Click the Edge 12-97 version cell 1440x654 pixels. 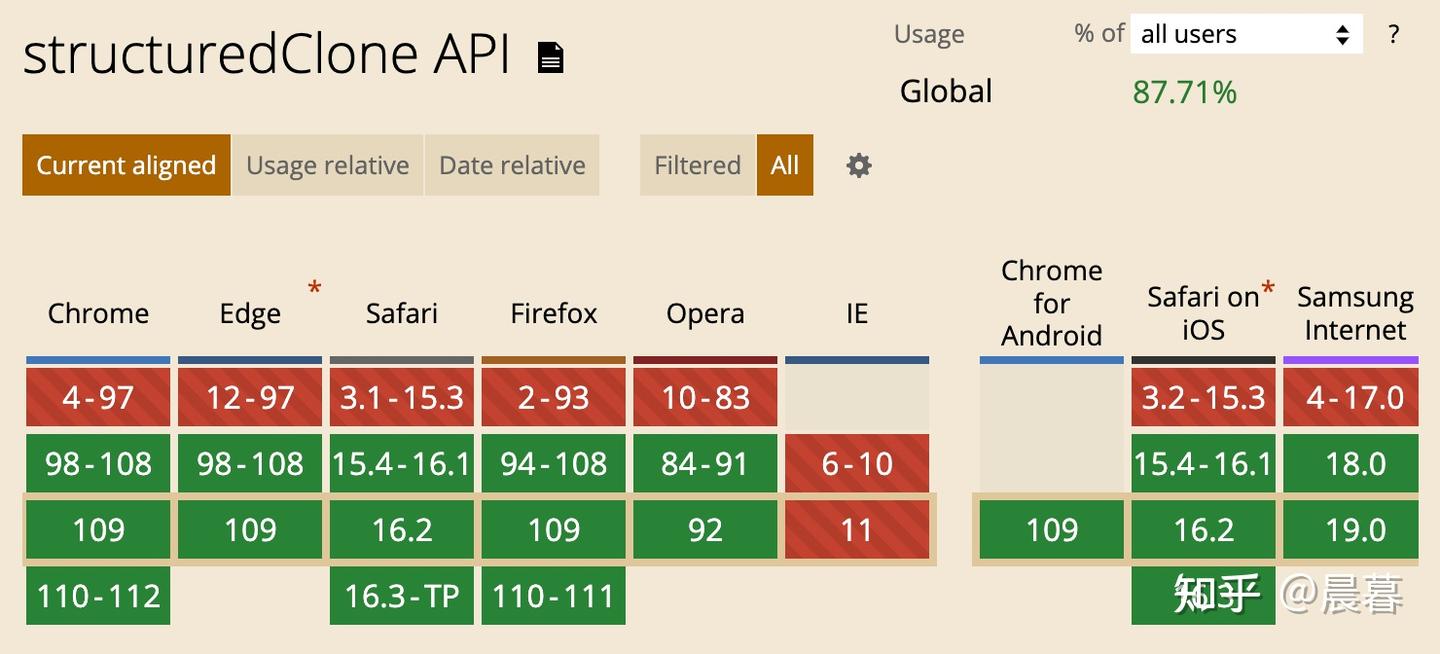(250, 397)
